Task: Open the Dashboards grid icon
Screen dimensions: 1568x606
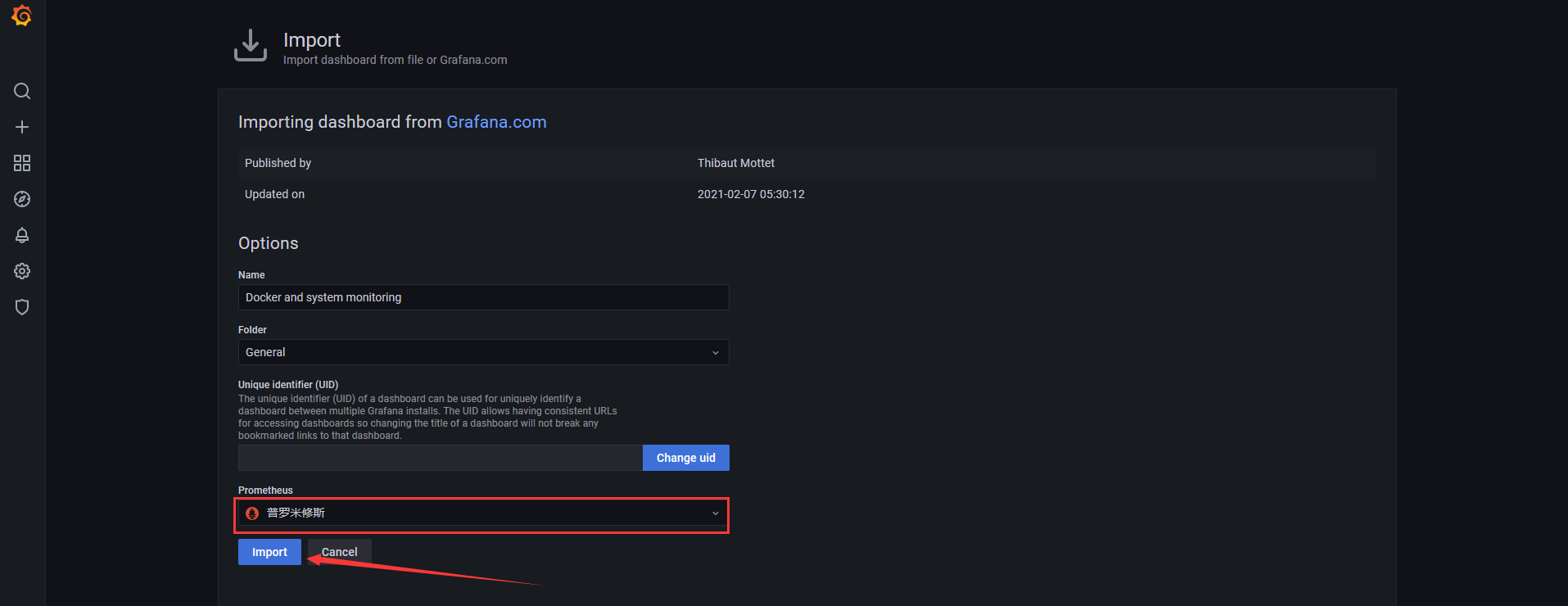Action: (22, 163)
